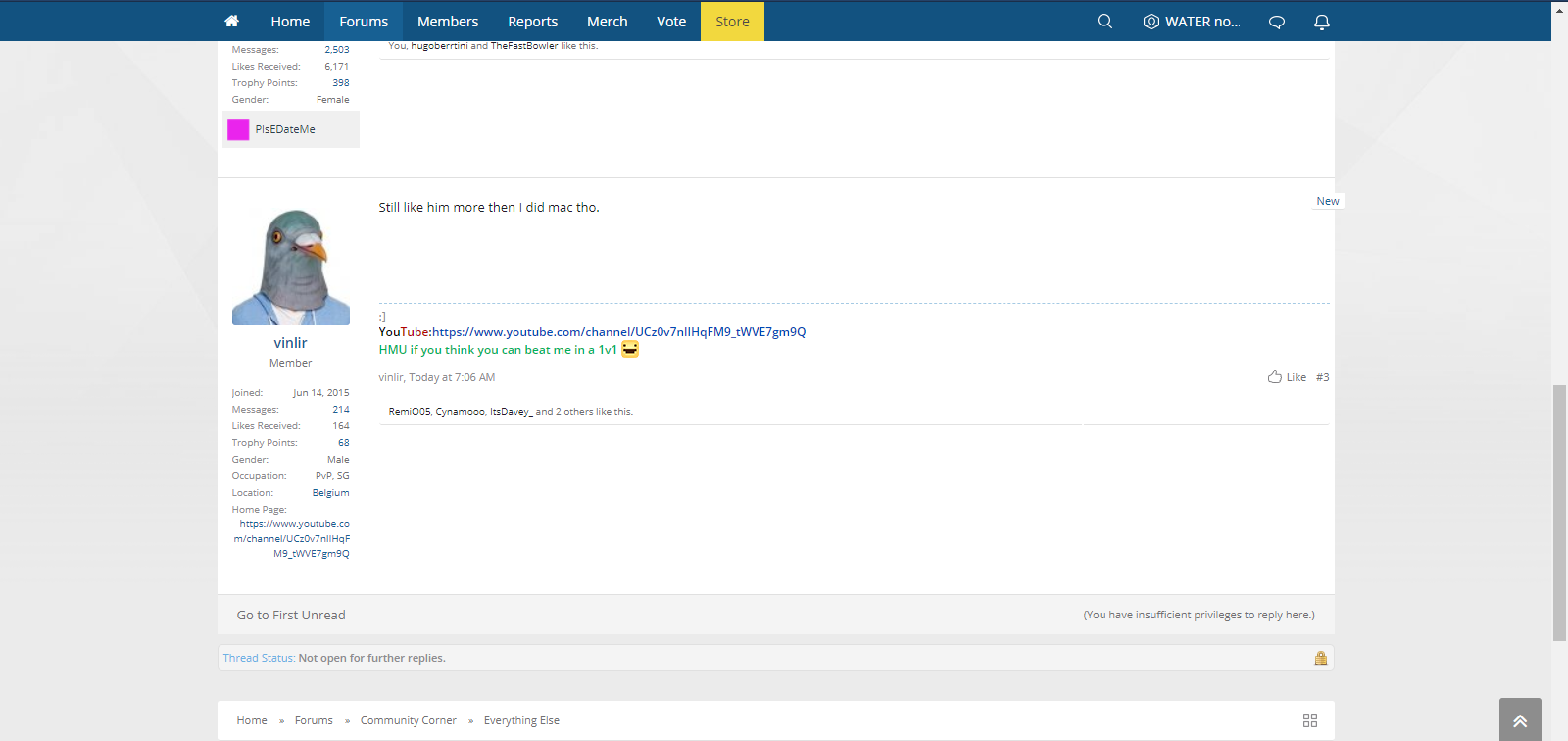The width and height of the screenshot is (1568, 741).
Task: Click the PlsEDateMe magenta color square
Action: point(238,129)
